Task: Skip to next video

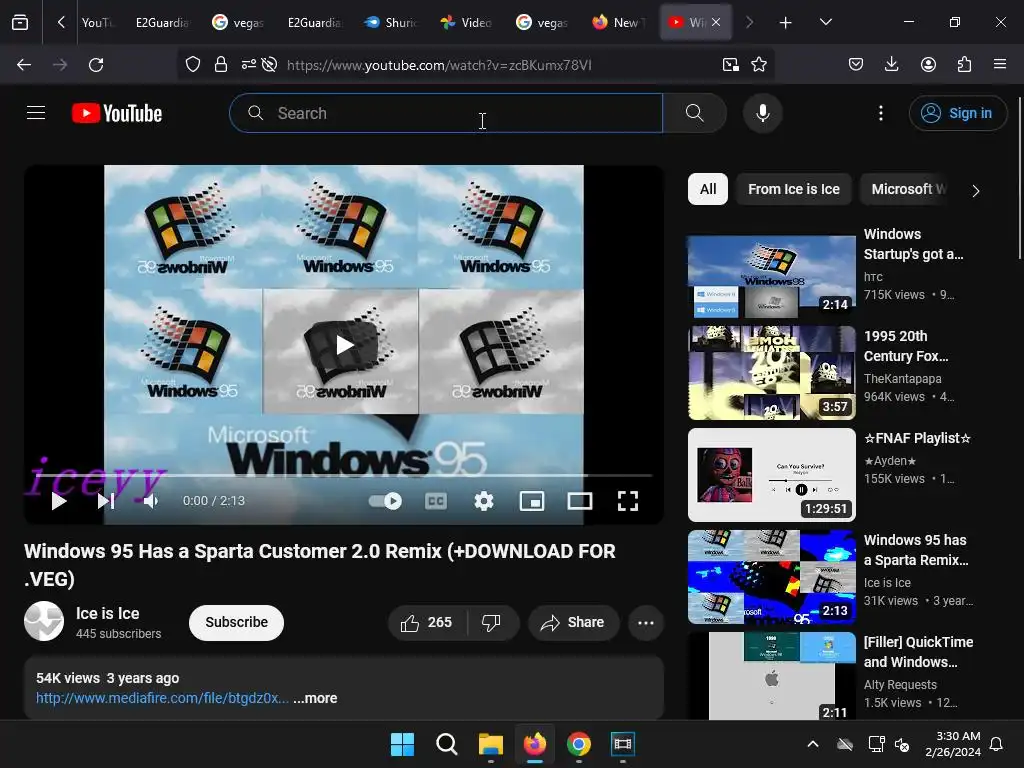Action: [106, 501]
